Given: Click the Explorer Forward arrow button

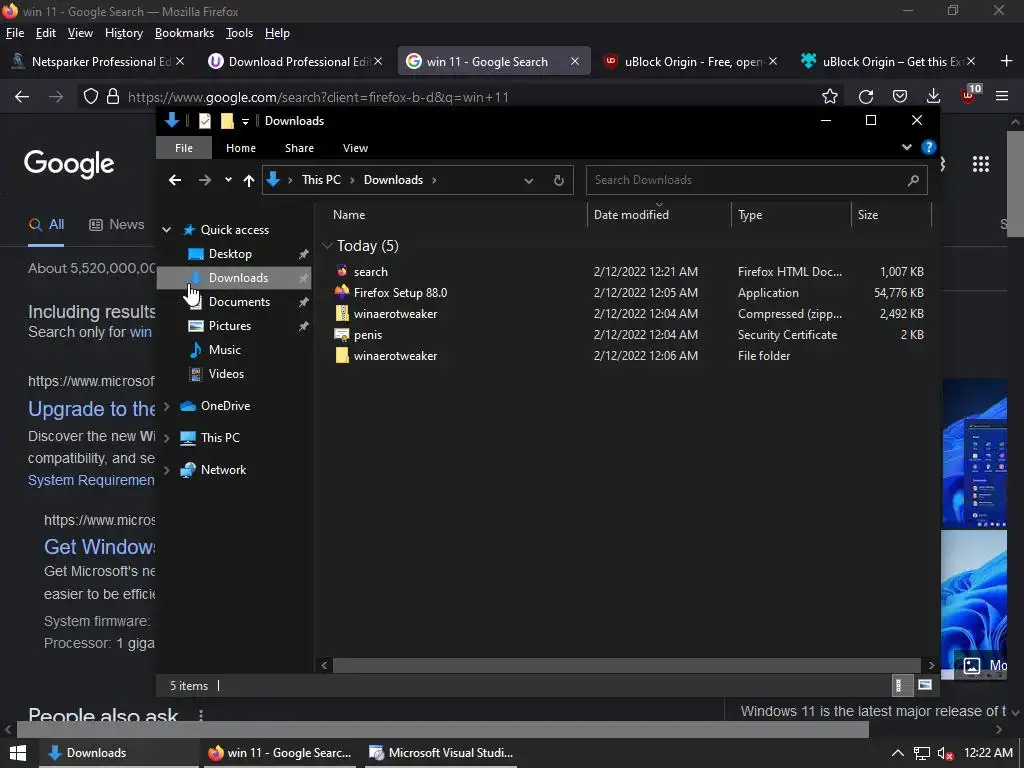Looking at the screenshot, I should (x=204, y=180).
